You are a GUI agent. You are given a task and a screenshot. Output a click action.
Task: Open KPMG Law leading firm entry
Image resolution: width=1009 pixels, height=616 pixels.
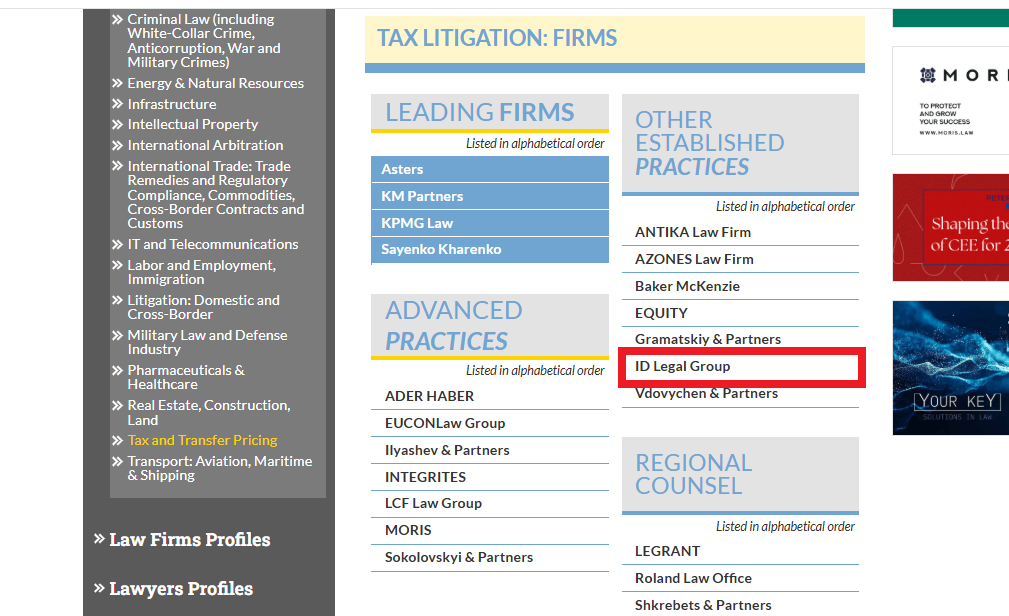[490, 223]
